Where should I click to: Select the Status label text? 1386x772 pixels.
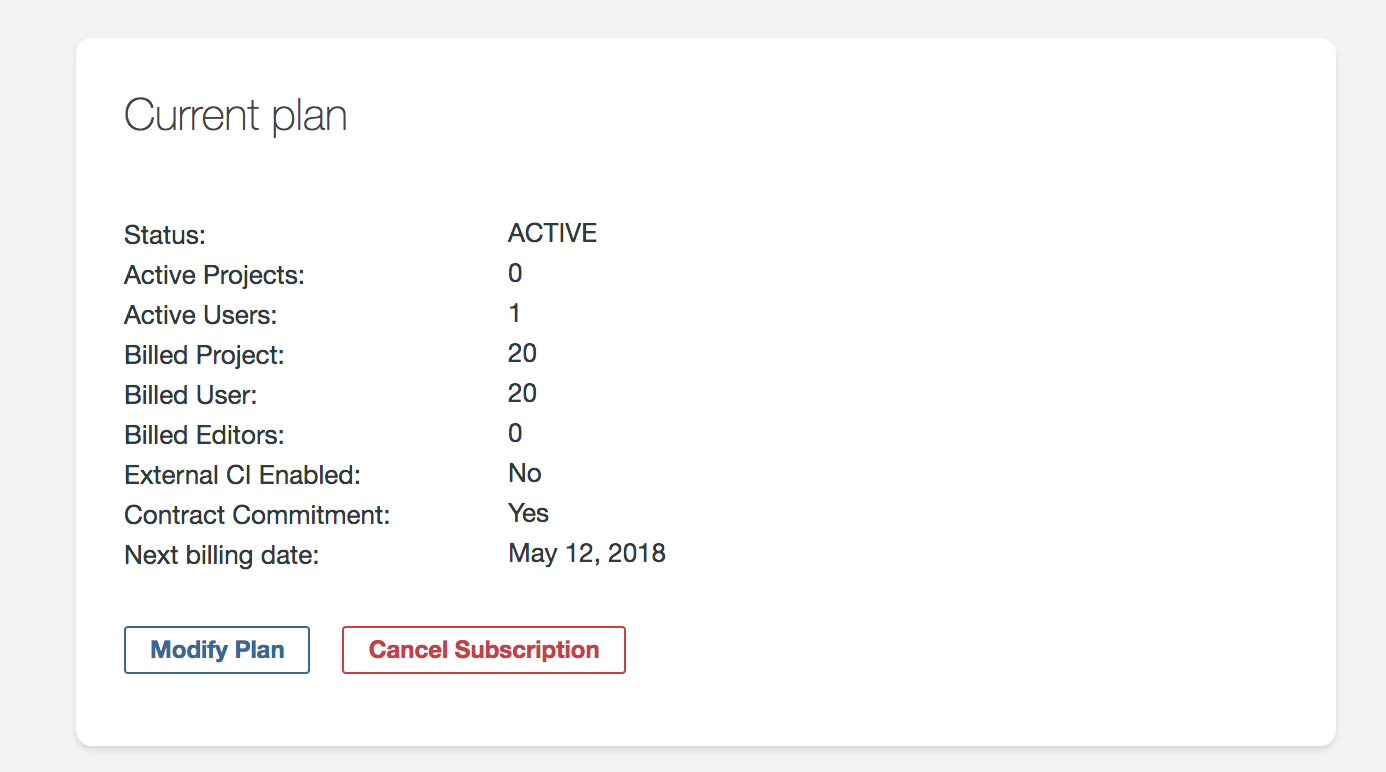[164, 235]
